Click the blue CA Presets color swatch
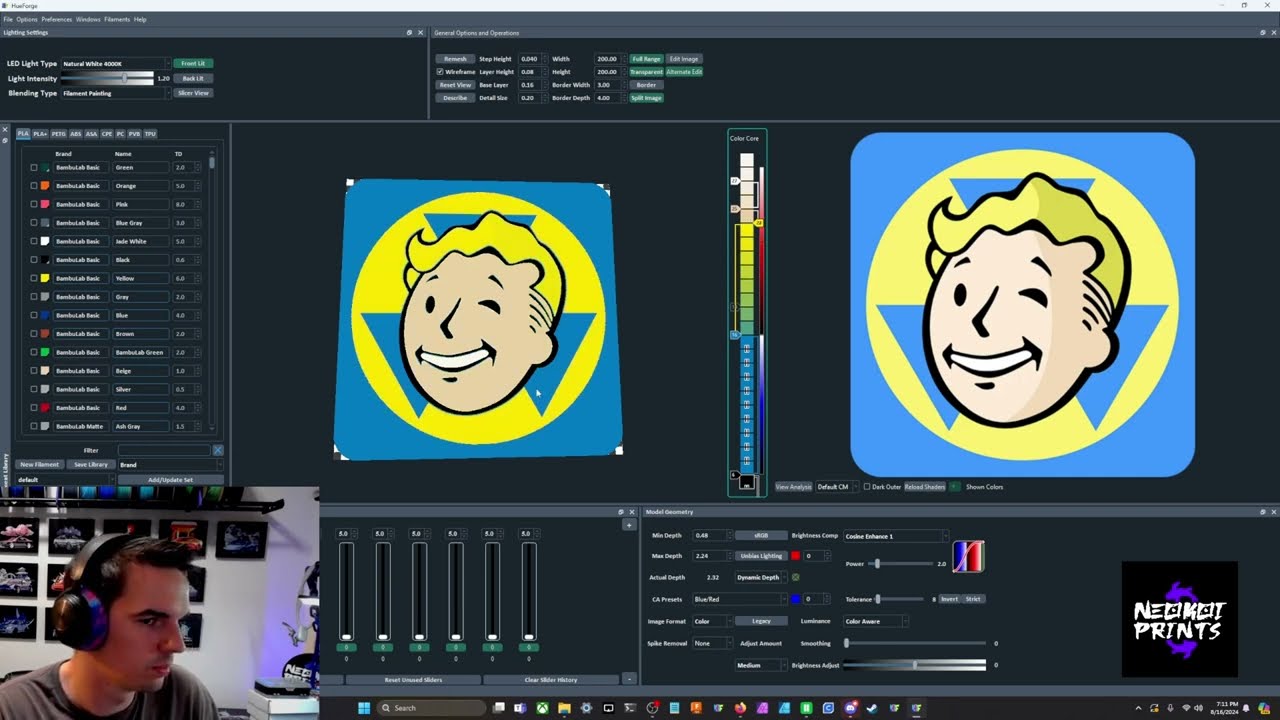This screenshot has width=1280, height=720. click(796, 599)
